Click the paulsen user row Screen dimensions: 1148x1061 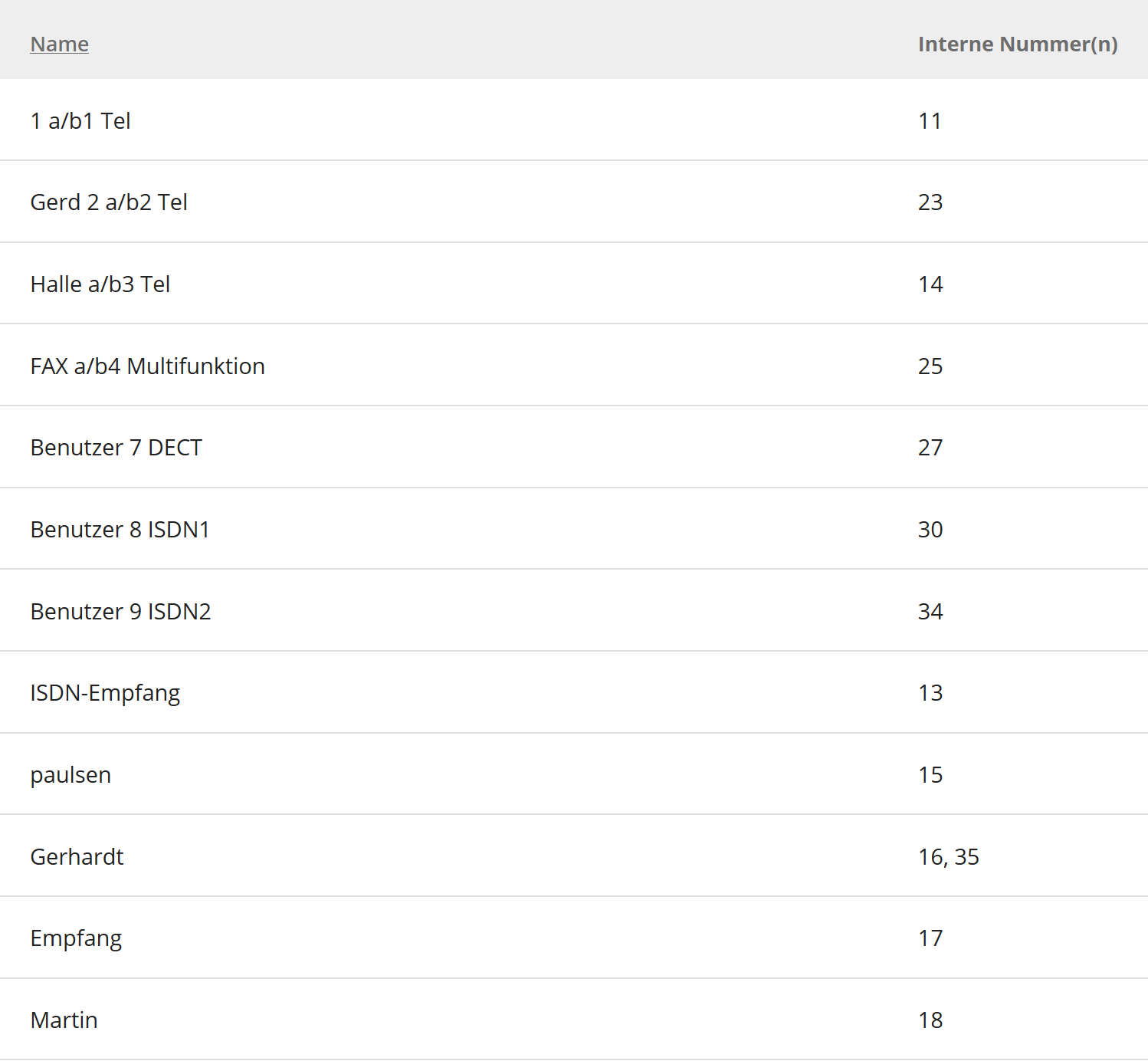(71, 775)
